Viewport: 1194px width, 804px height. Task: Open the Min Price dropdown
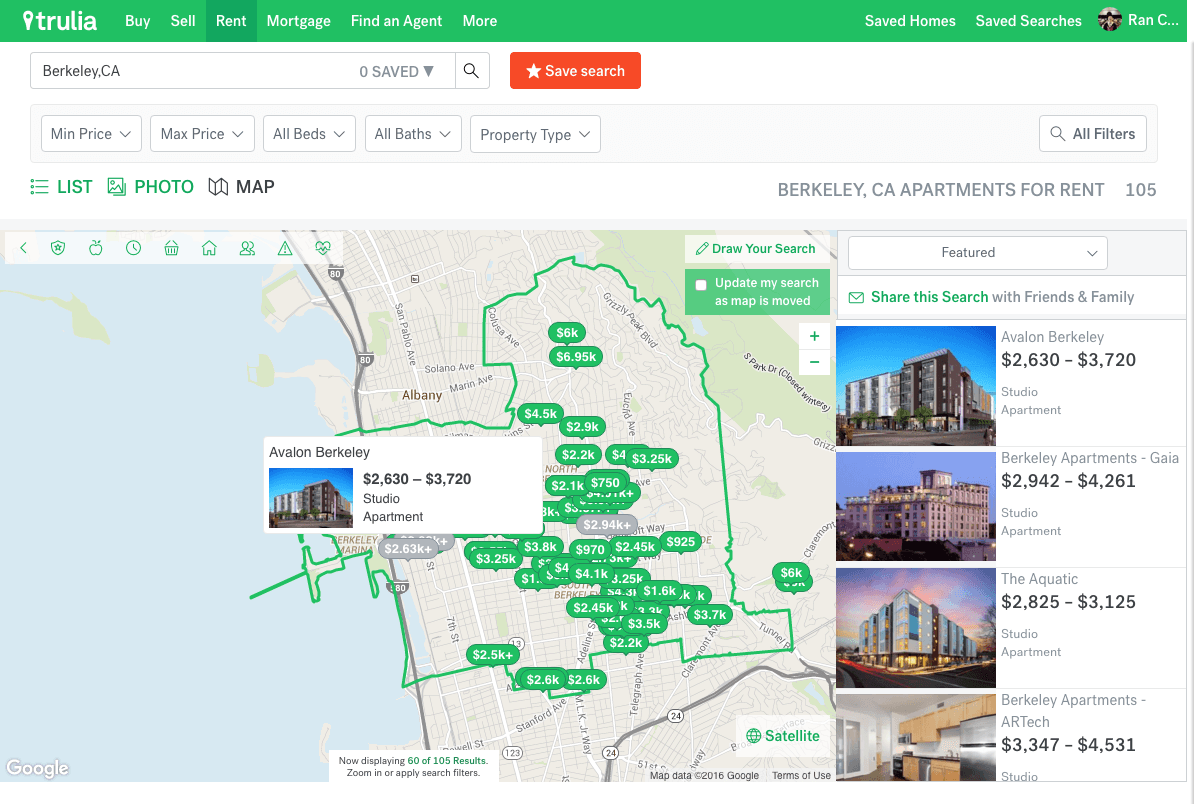tap(91, 134)
